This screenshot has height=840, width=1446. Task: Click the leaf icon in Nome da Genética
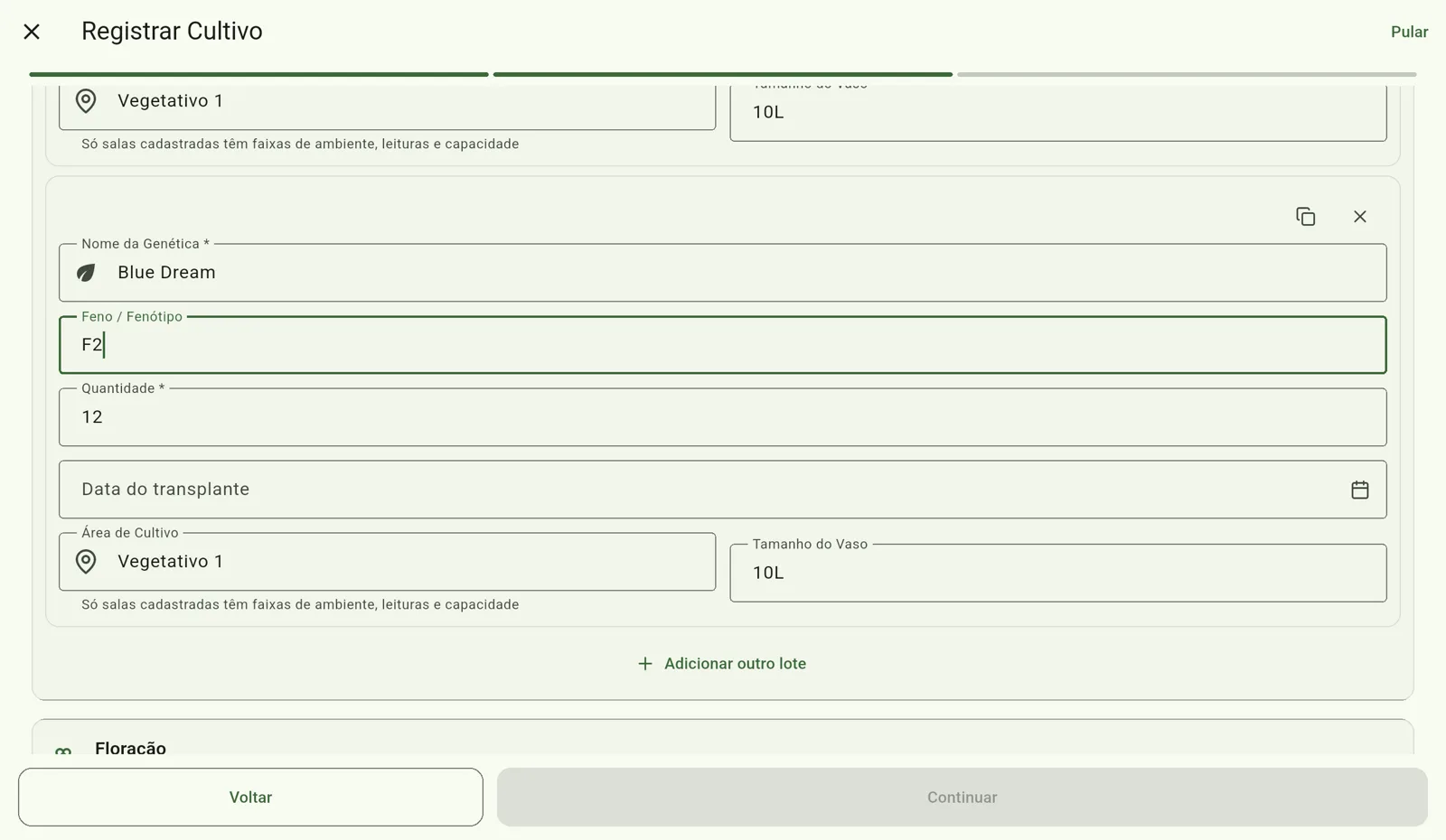[86, 273]
